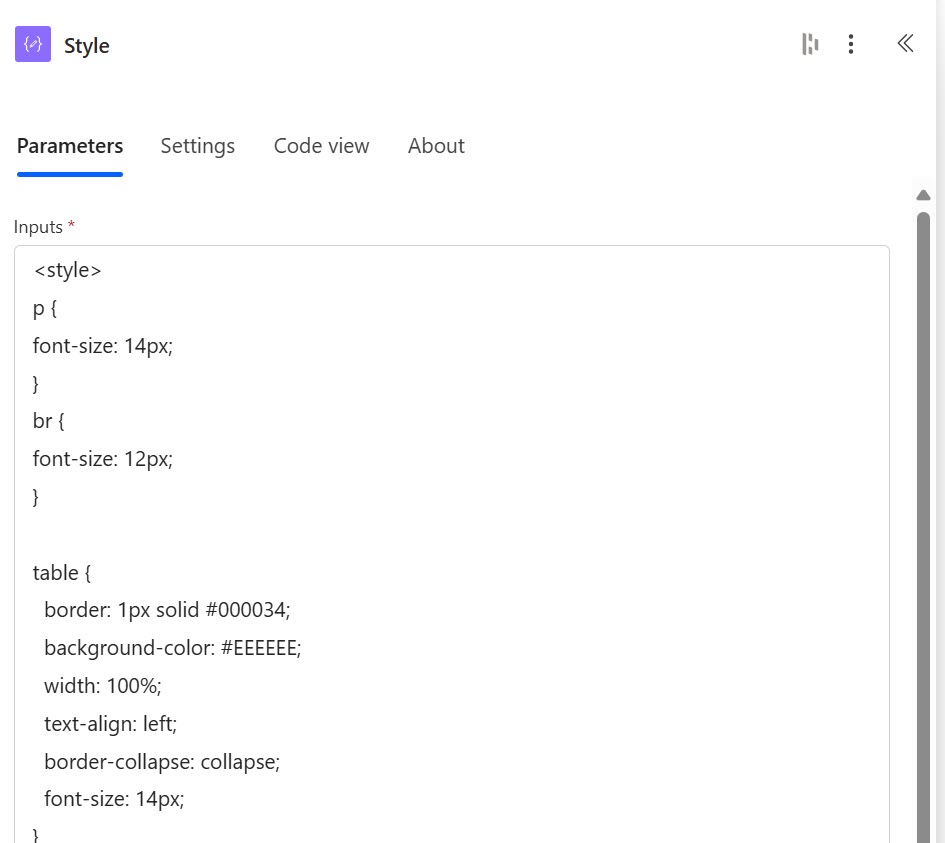Click the purple Compose action icon
945x843 pixels.
pyautogui.click(x=33, y=45)
